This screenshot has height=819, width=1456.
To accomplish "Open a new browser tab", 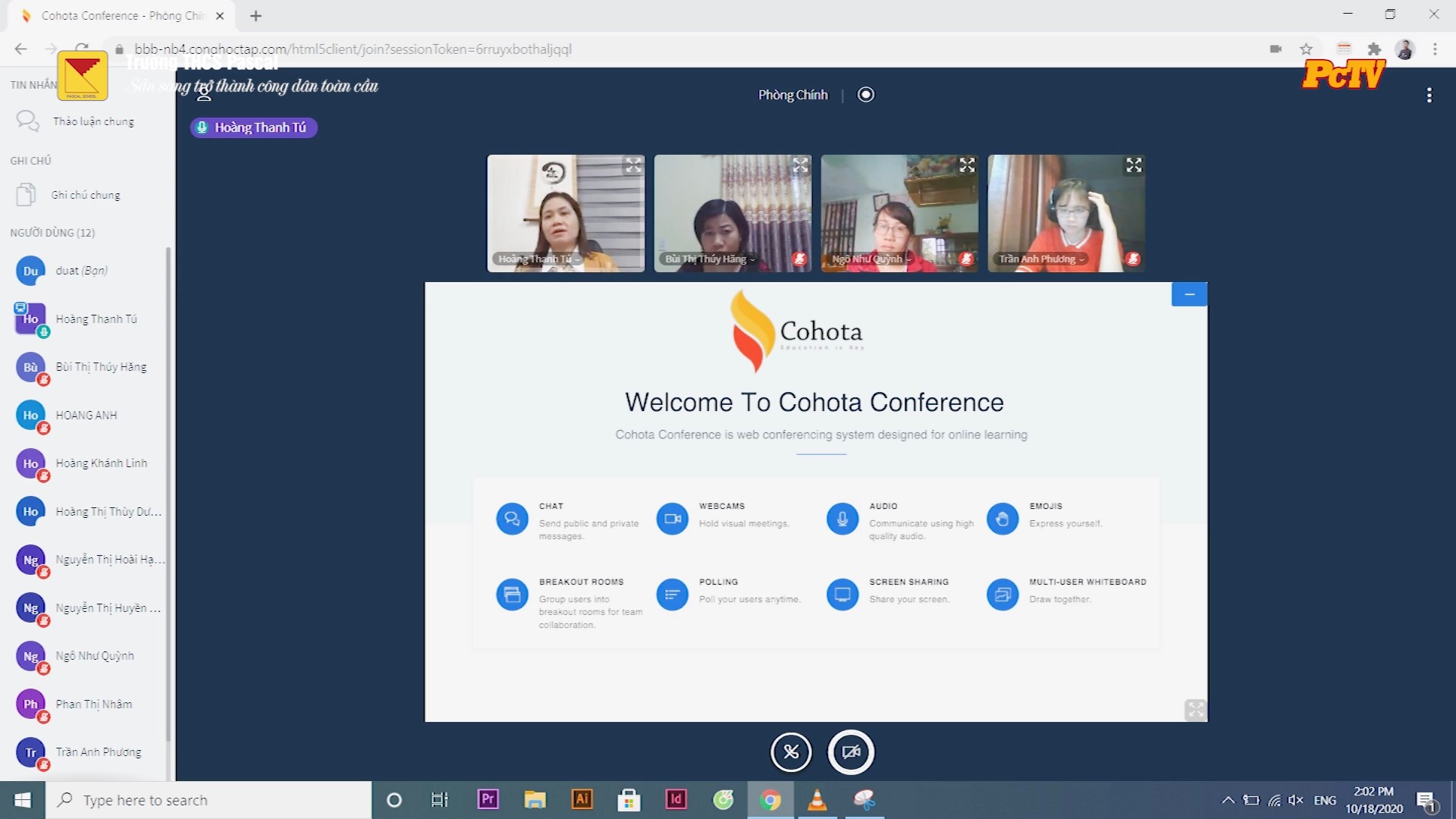I will pos(256,15).
